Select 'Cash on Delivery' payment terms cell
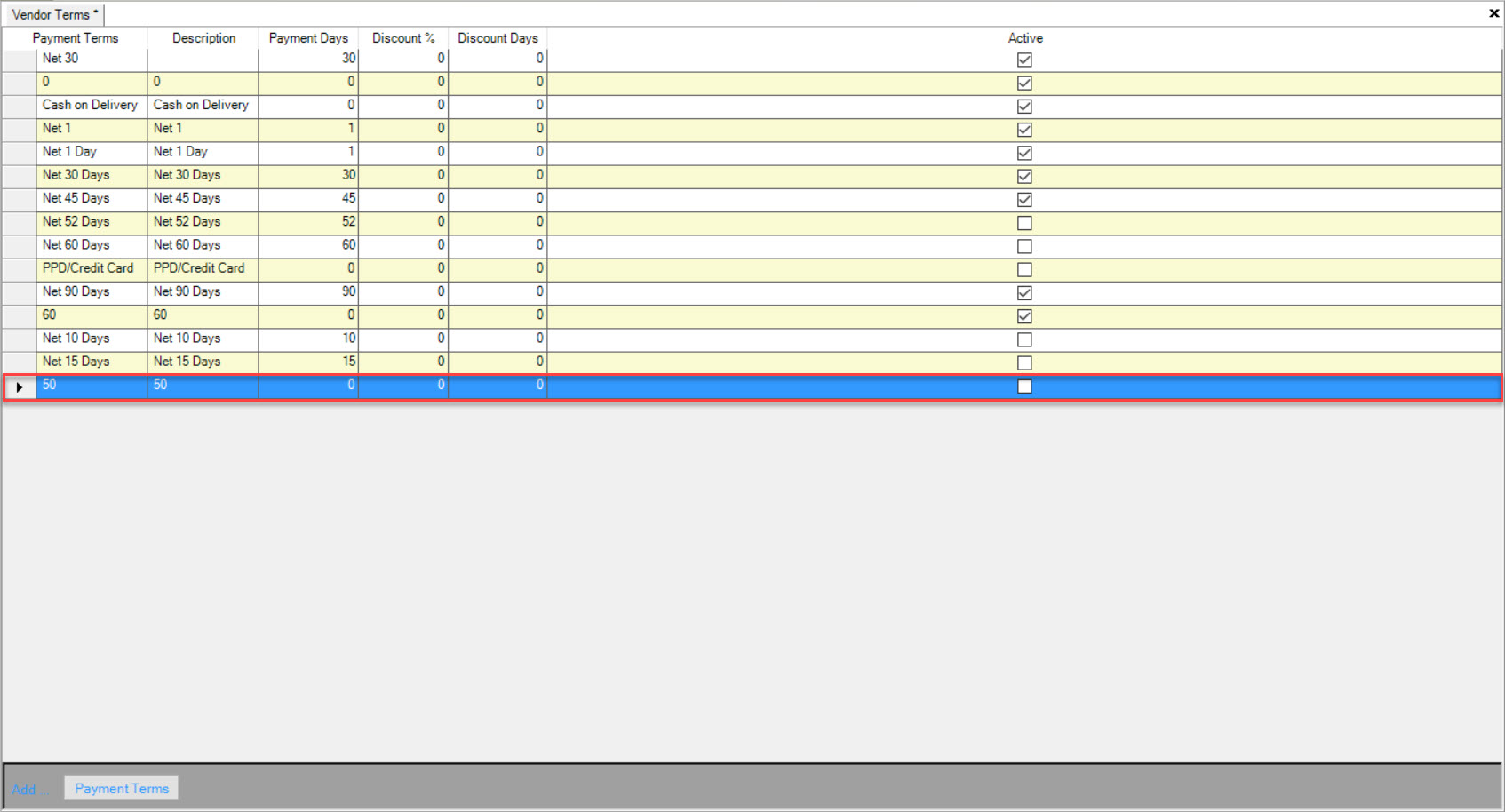 (x=92, y=106)
